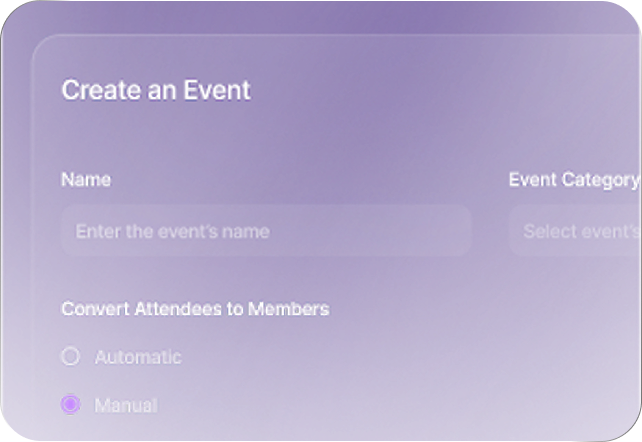Image resolution: width=642 pixels, height=442 pixels.
Task: Focus the event Name input field
Action: 266,231
